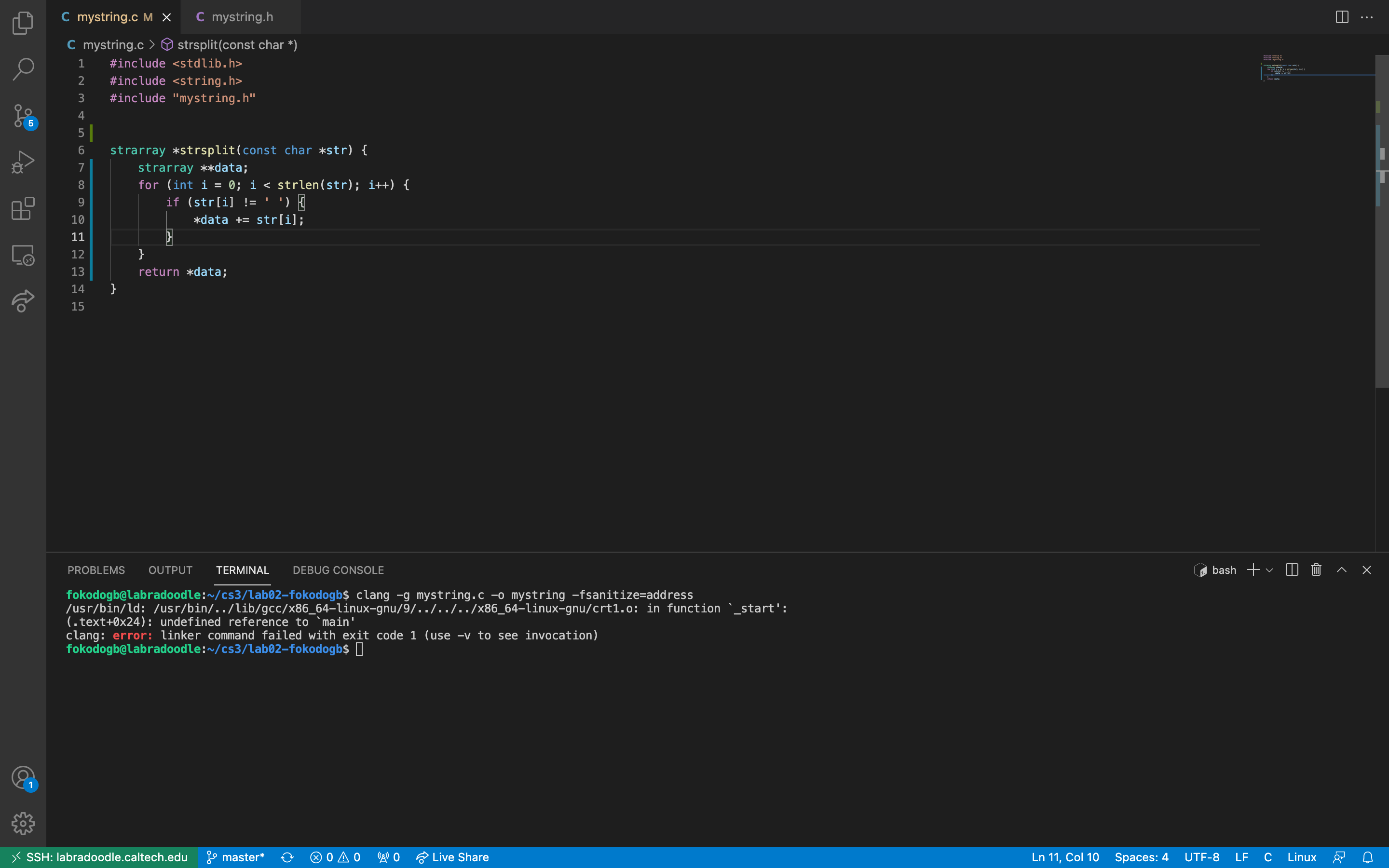Switch to the mystring.h tab

(242, 17)
